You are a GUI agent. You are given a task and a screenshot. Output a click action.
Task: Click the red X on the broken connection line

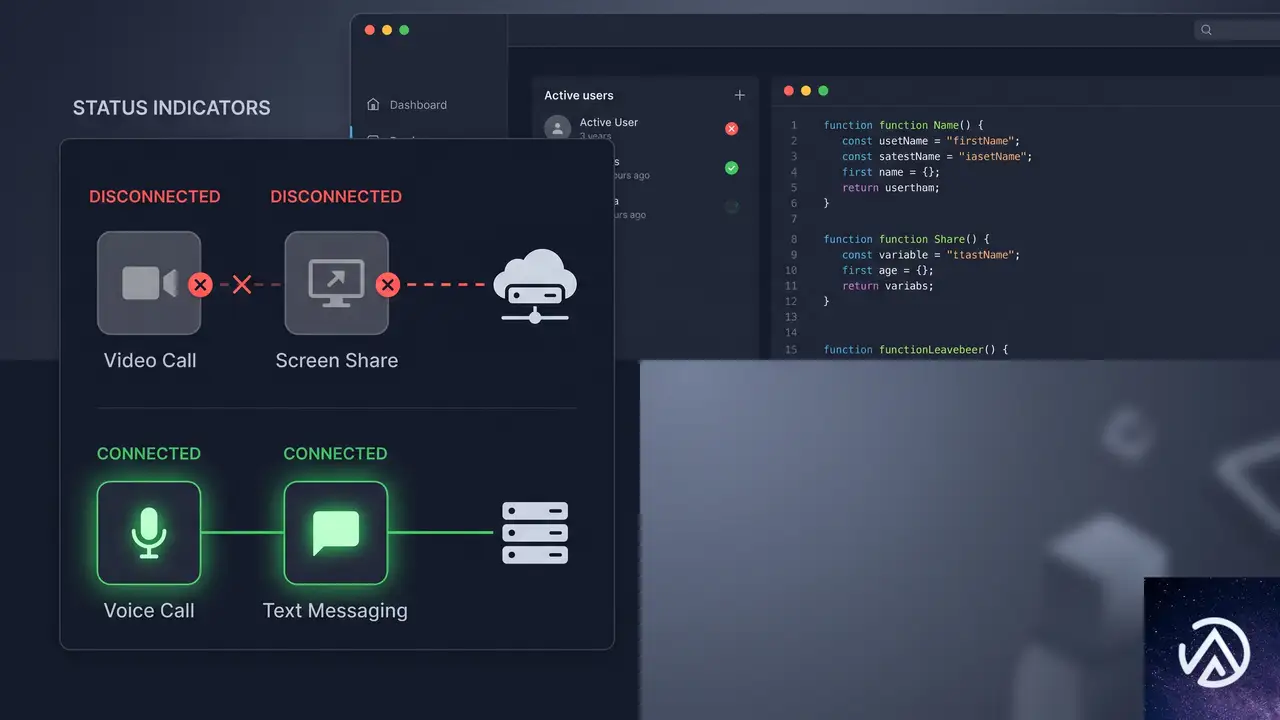point(242,285)
